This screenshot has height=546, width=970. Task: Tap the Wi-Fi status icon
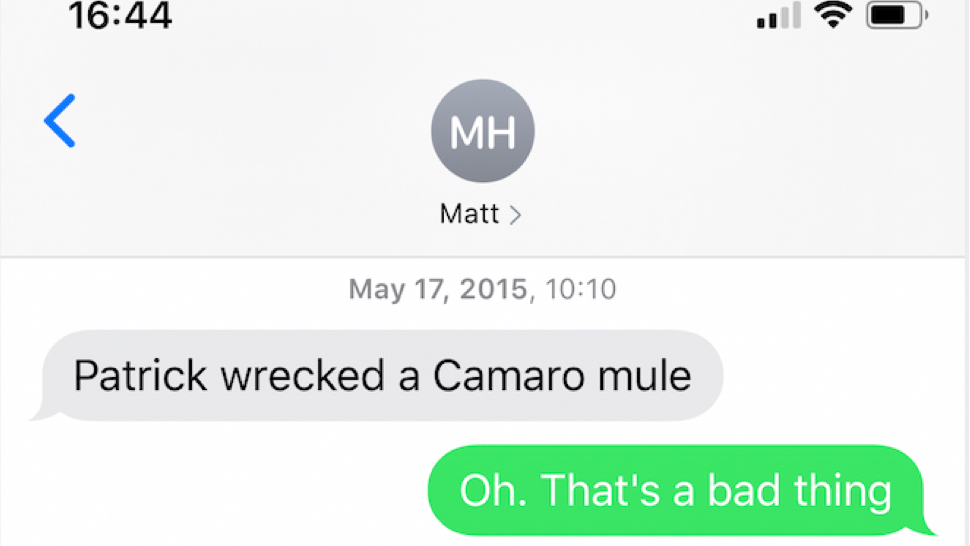point(833,15)
